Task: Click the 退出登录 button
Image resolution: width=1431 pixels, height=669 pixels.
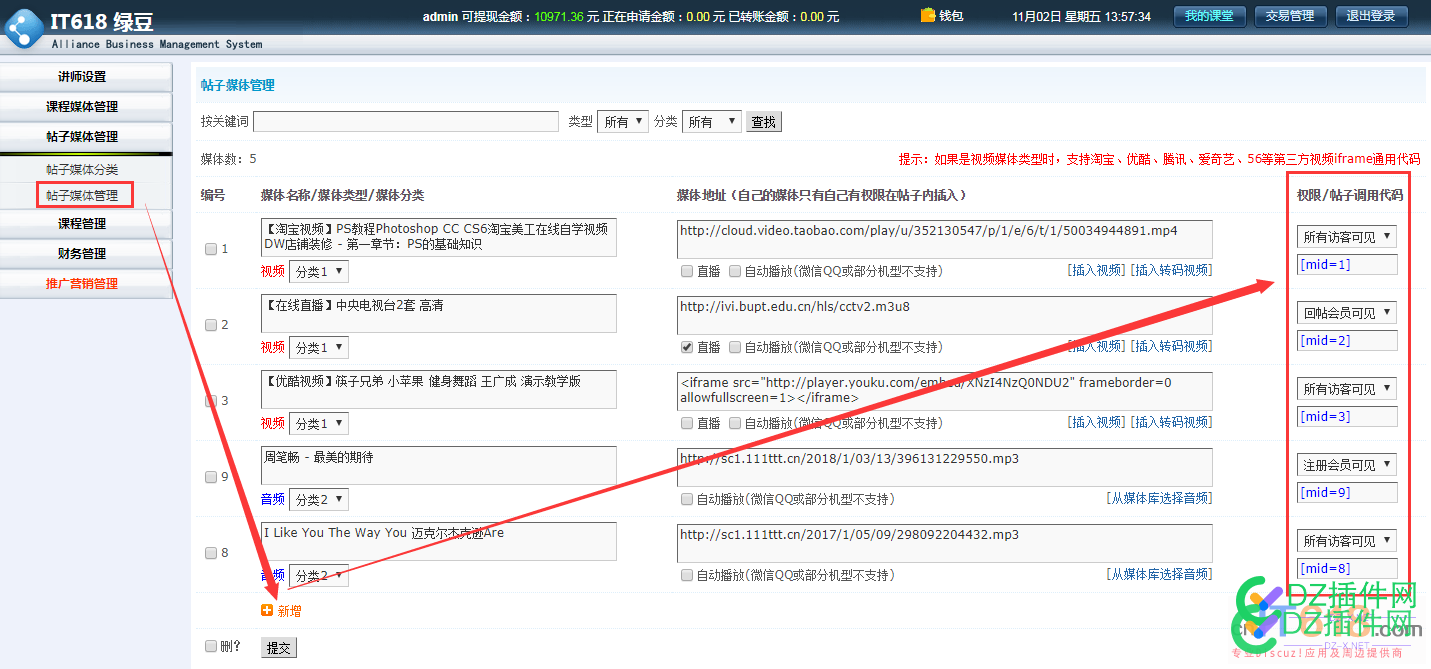Action: [1371, 16]
